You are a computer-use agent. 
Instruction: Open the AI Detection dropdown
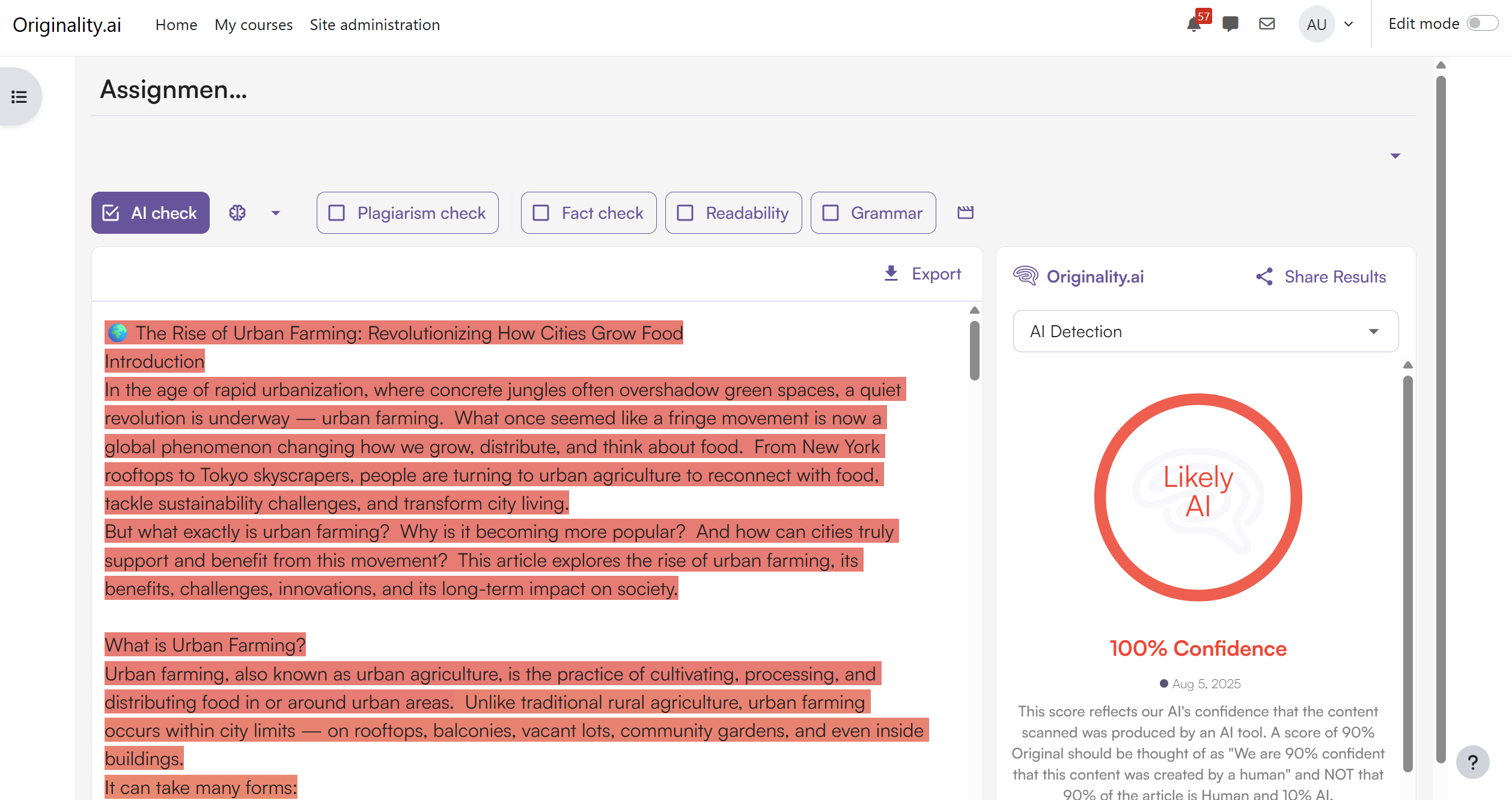click(1206, 331)
